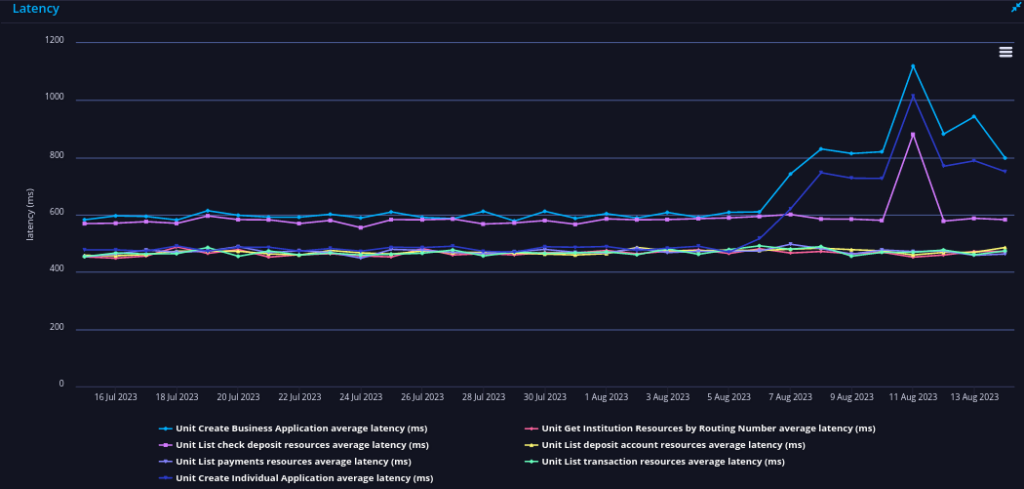
Task: Toggle the Unit Get Institution Resources by Routing Number series
Action: 700,429
